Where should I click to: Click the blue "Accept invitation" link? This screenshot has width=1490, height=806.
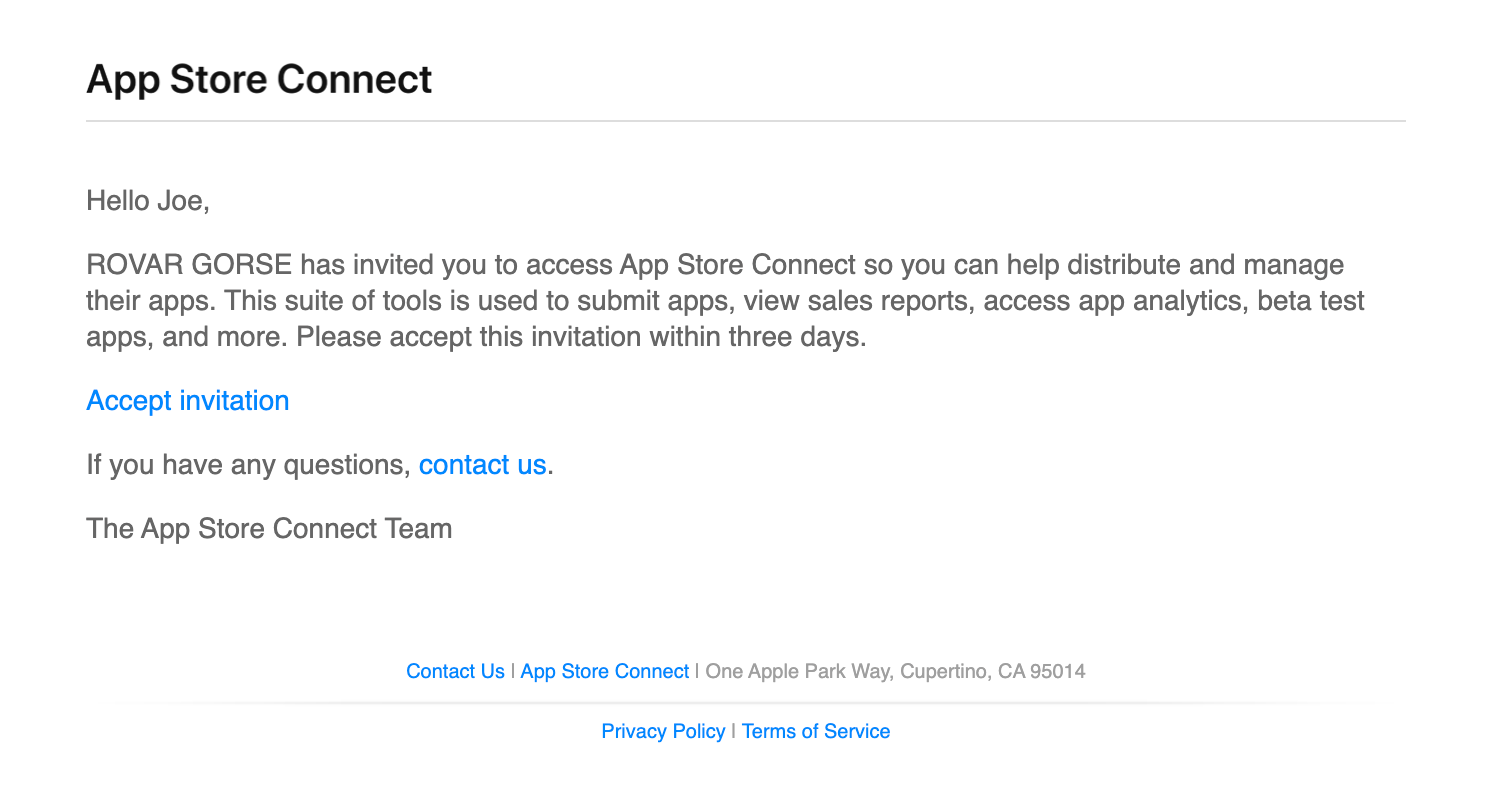[188, 401]
